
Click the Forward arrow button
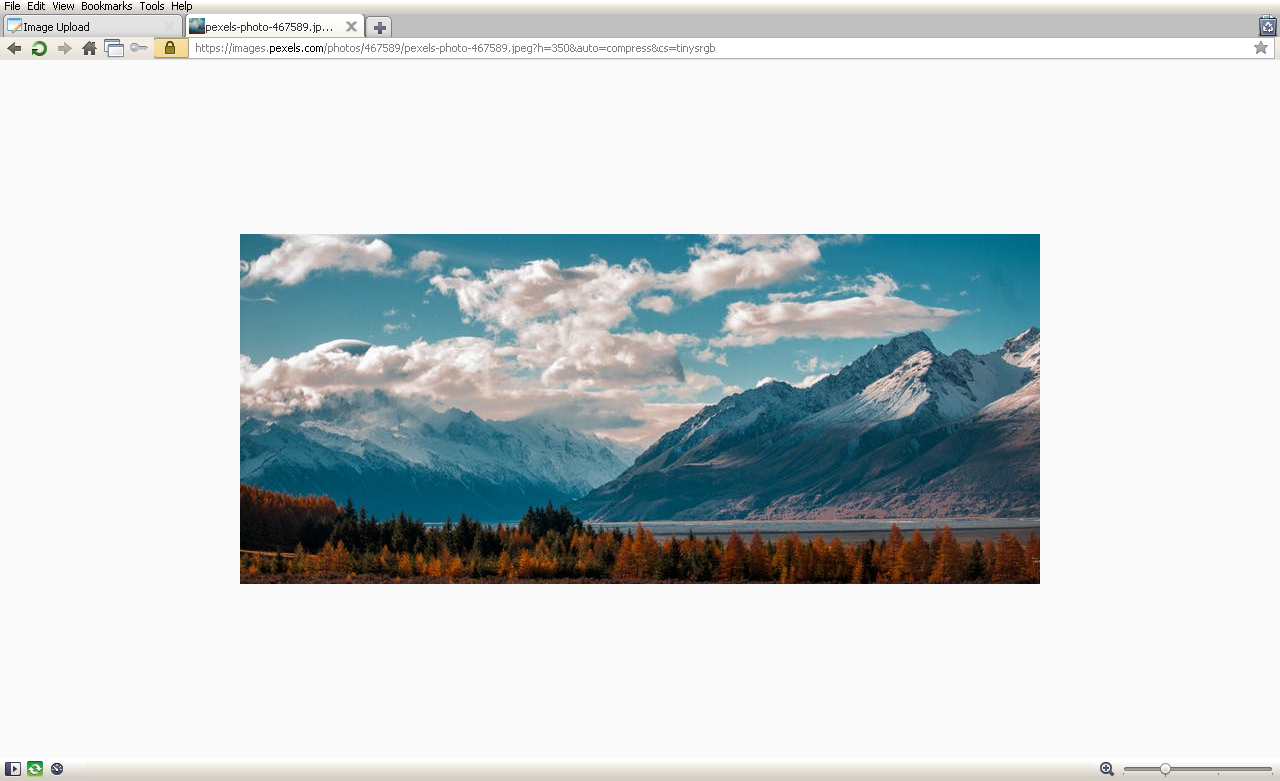pos(65,48)
